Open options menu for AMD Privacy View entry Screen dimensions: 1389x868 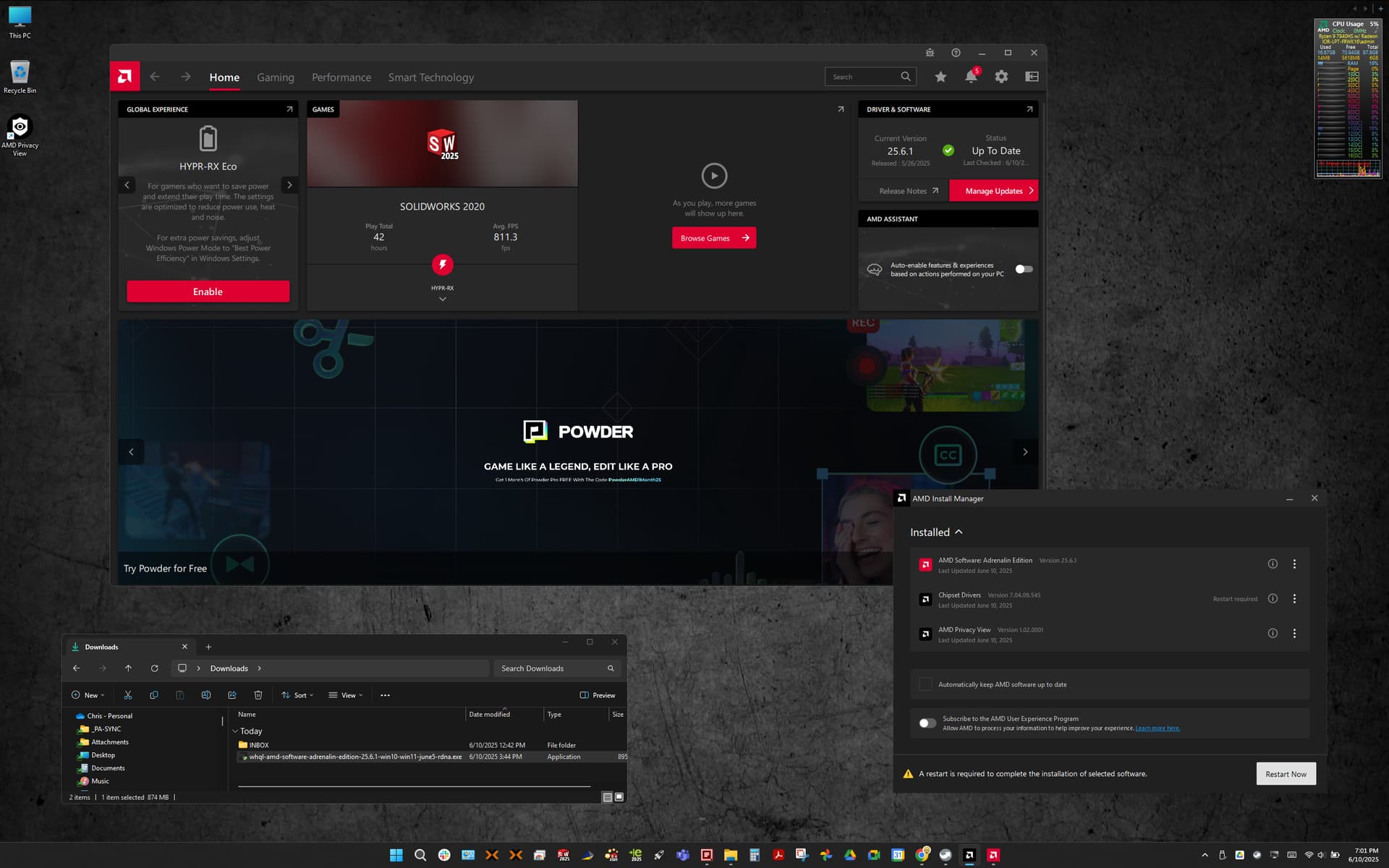1294,634
